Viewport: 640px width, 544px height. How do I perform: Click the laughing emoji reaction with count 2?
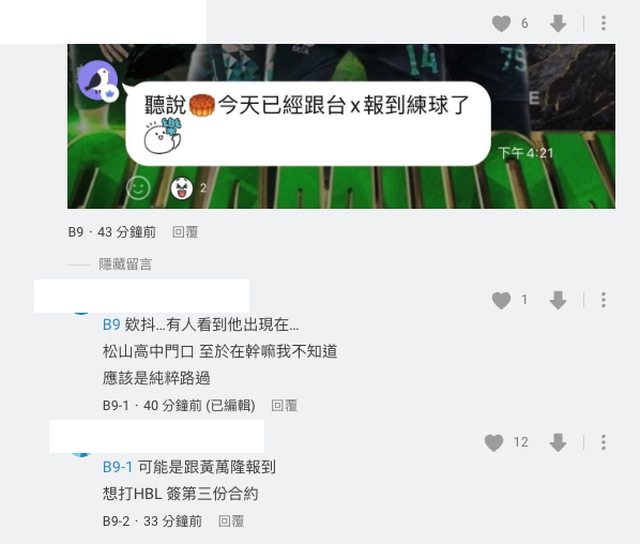182,188
